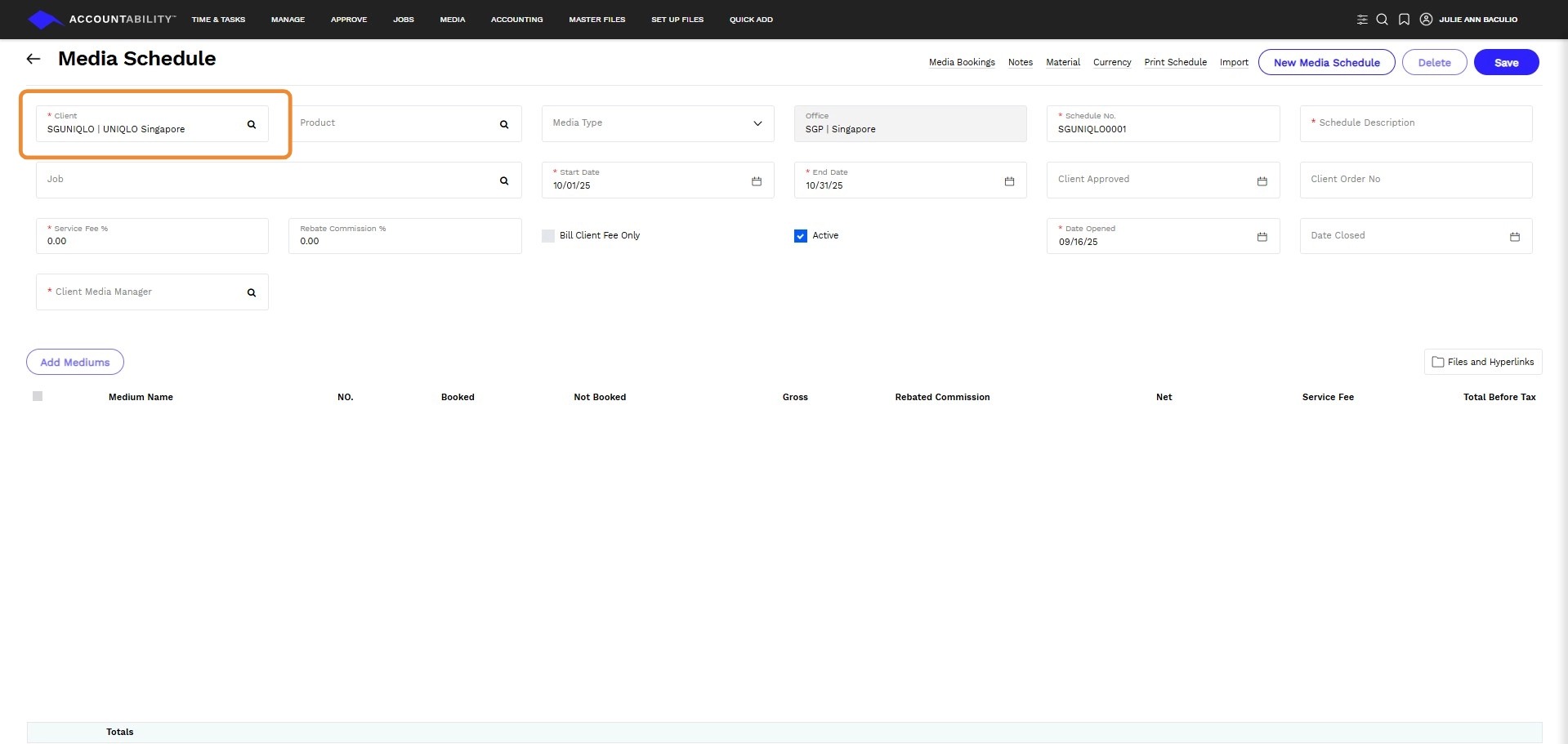Open the Material link
This screenshot has height=744, width=1568.
[x=1063, y=62]
